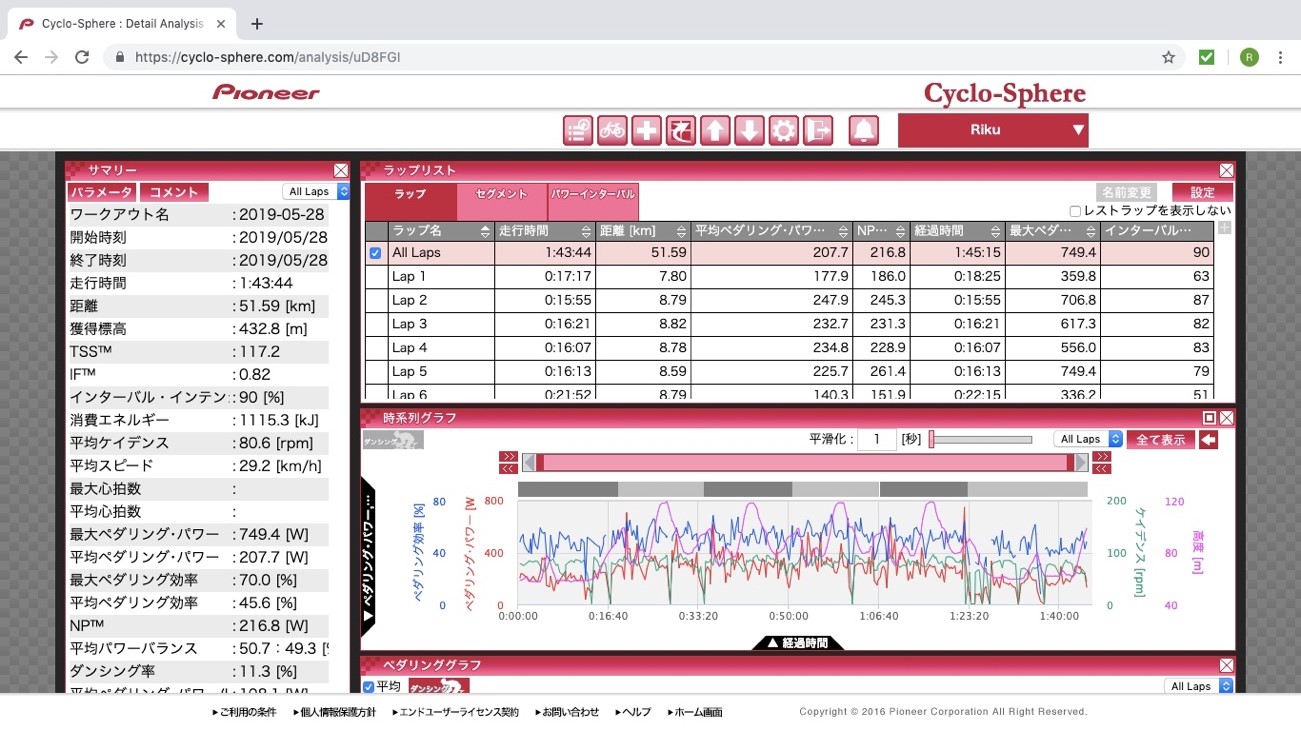Toggle the 平均 checkbox in pedaling graph

pyautogui.click(x=369, y=687)
